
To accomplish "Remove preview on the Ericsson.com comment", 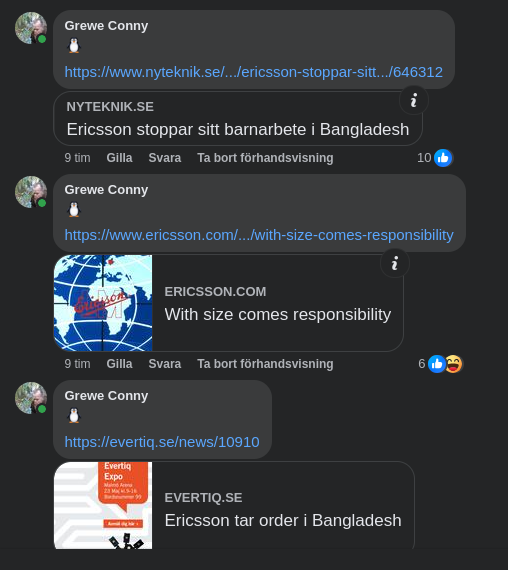I will (265, 364).
